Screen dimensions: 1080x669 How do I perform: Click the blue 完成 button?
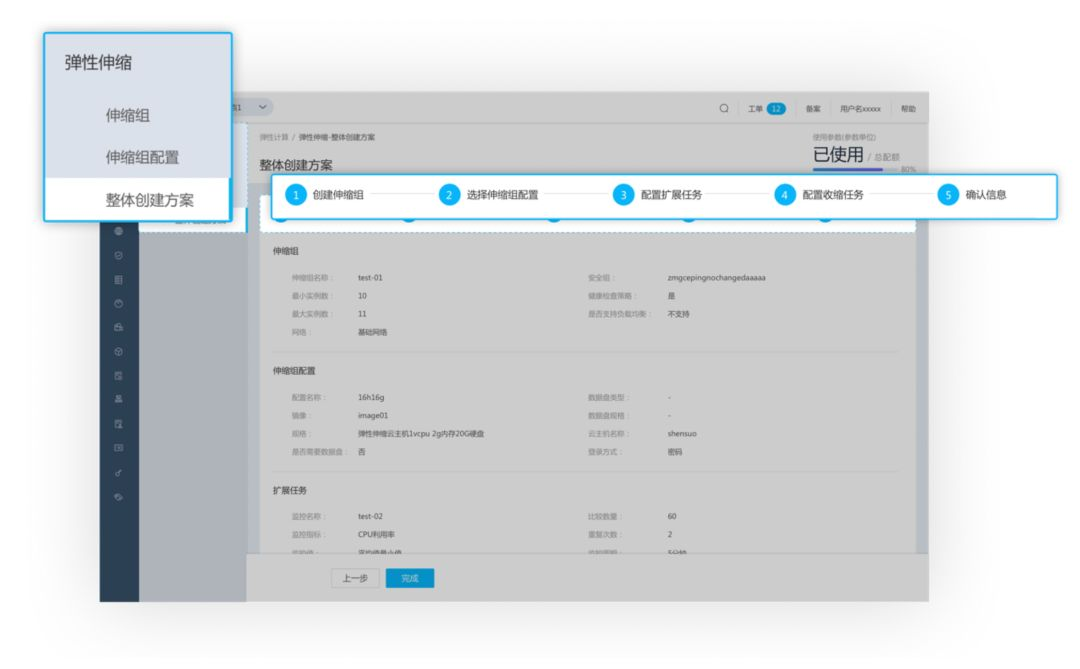(x=410, y=578)
